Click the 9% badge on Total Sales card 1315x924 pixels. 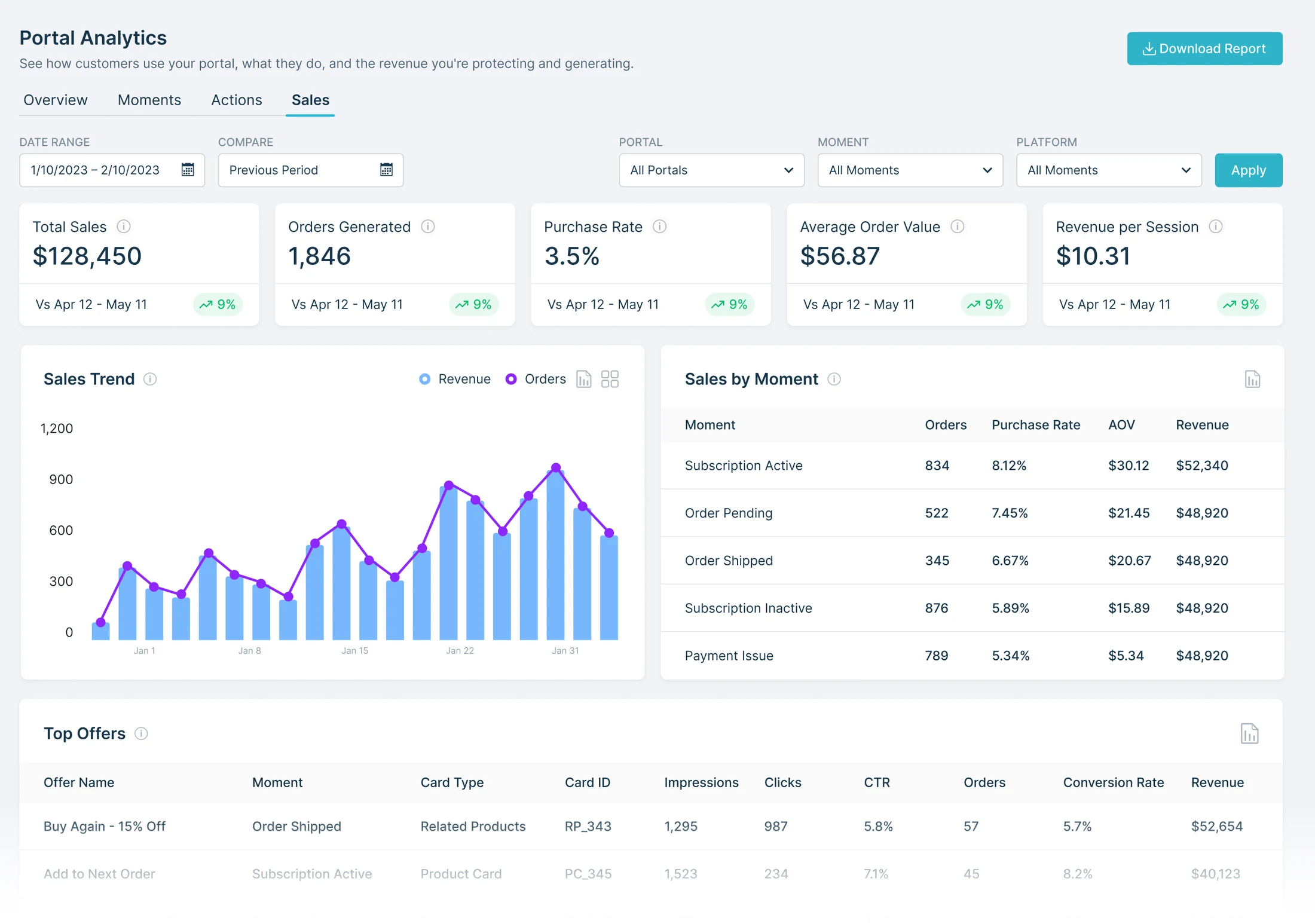point(218,304)
